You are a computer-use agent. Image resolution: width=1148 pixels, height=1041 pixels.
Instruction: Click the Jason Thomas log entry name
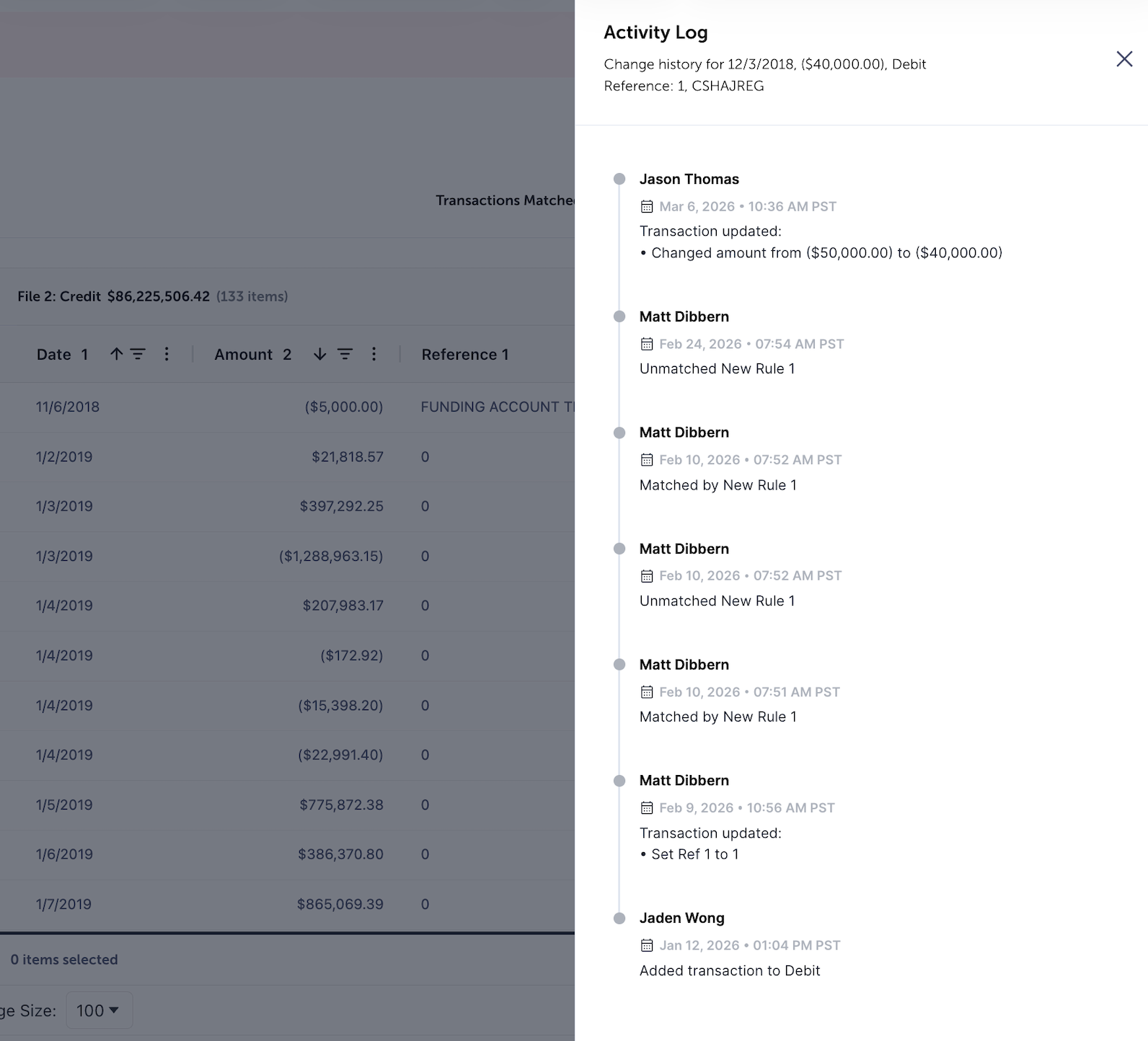click(x=689, y=180)
